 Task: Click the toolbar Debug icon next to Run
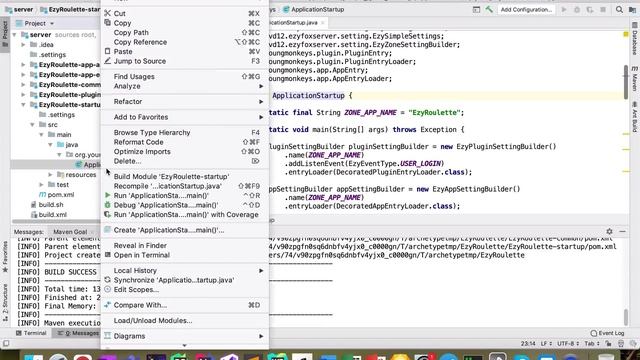577,9
